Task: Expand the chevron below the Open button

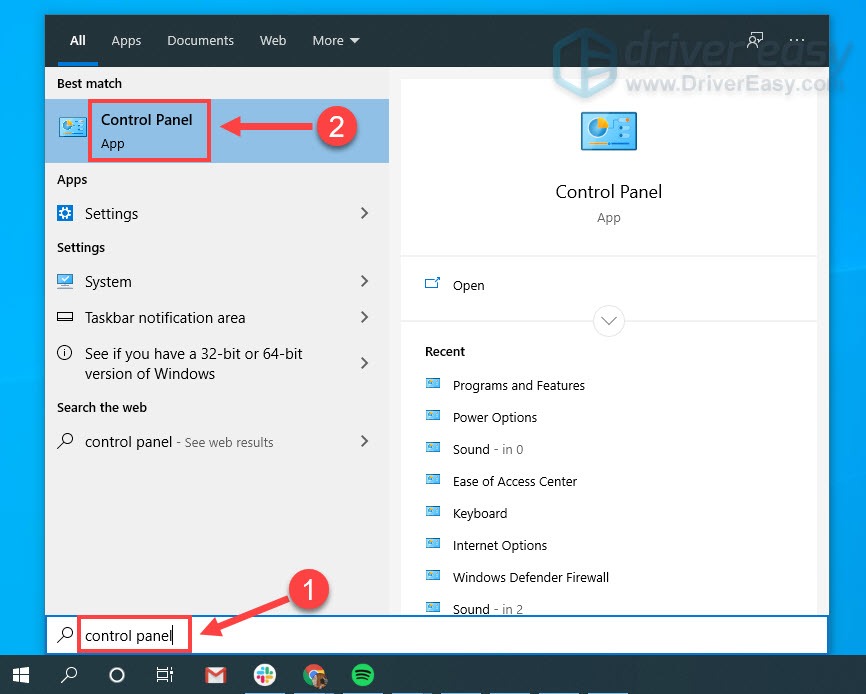Action: (608, 321)
